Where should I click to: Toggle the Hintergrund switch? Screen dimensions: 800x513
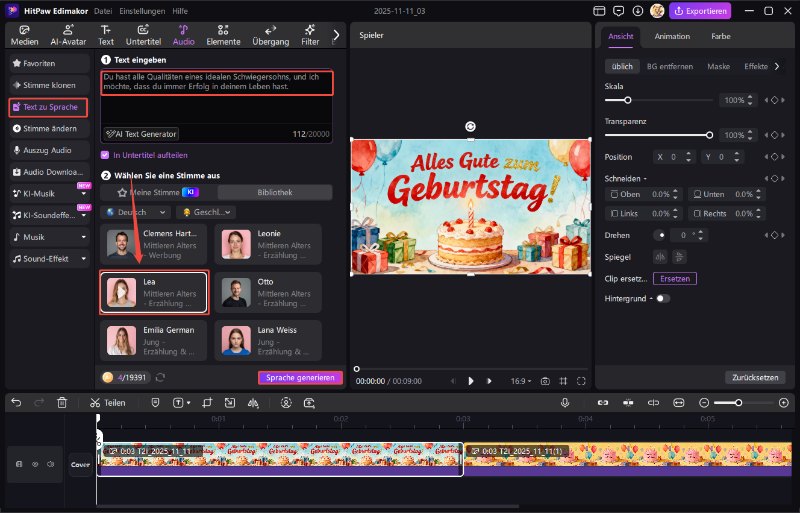(x=662, y=298)
